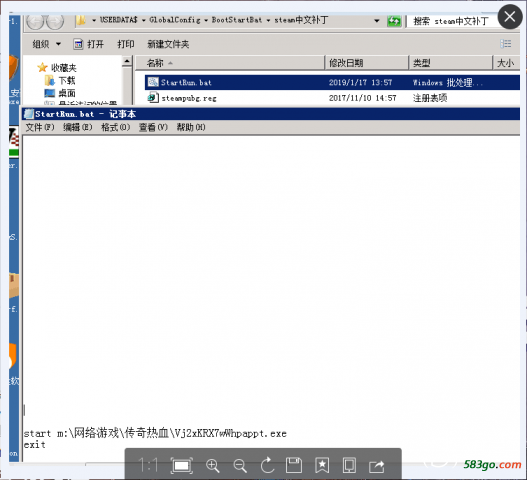Open the 组织 dropdown in Explorer toolbar
Image resolution: width=527 pixels, height=480 pixels.
coord(46,44)
